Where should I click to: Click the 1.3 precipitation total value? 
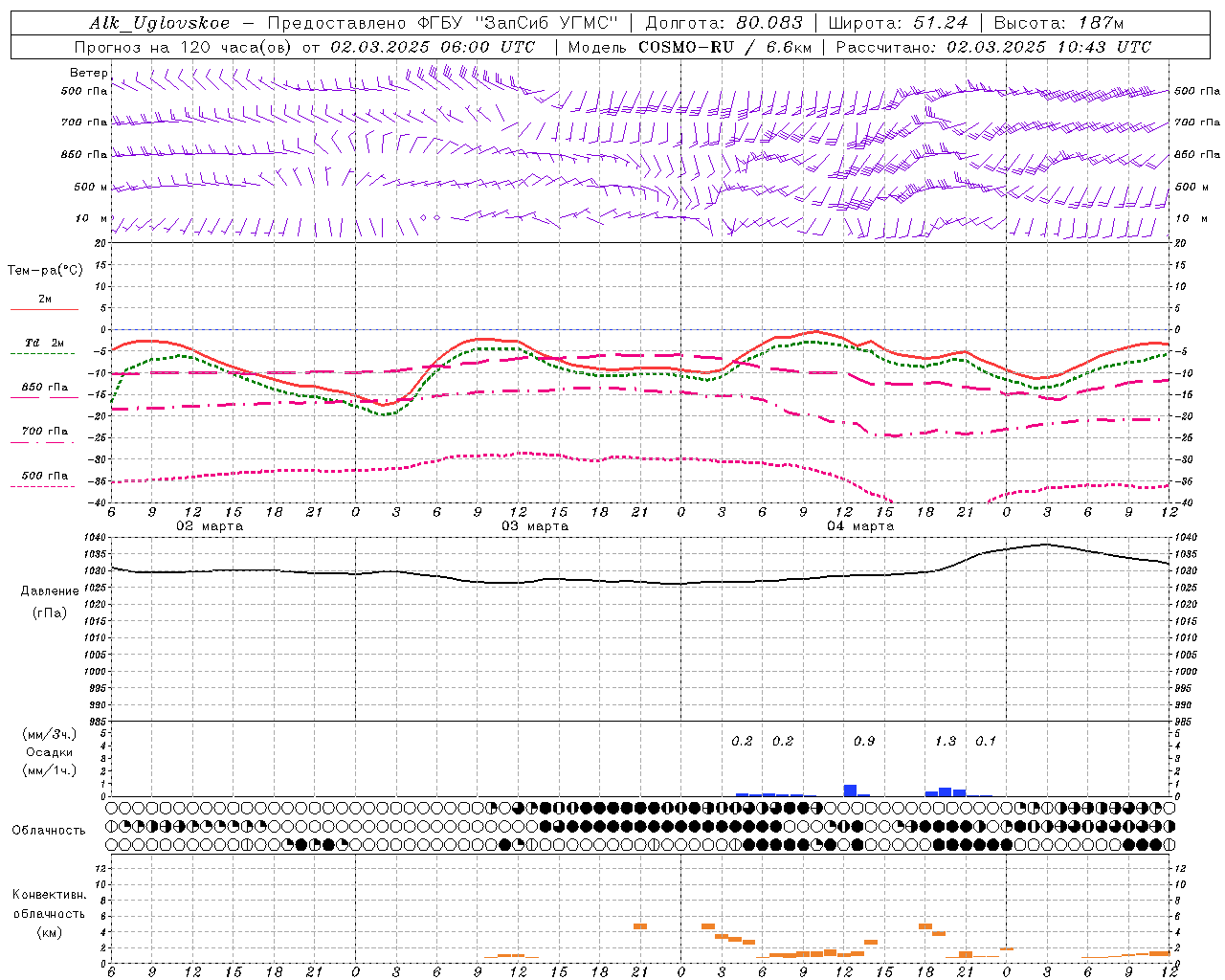[x=945, y=742]
